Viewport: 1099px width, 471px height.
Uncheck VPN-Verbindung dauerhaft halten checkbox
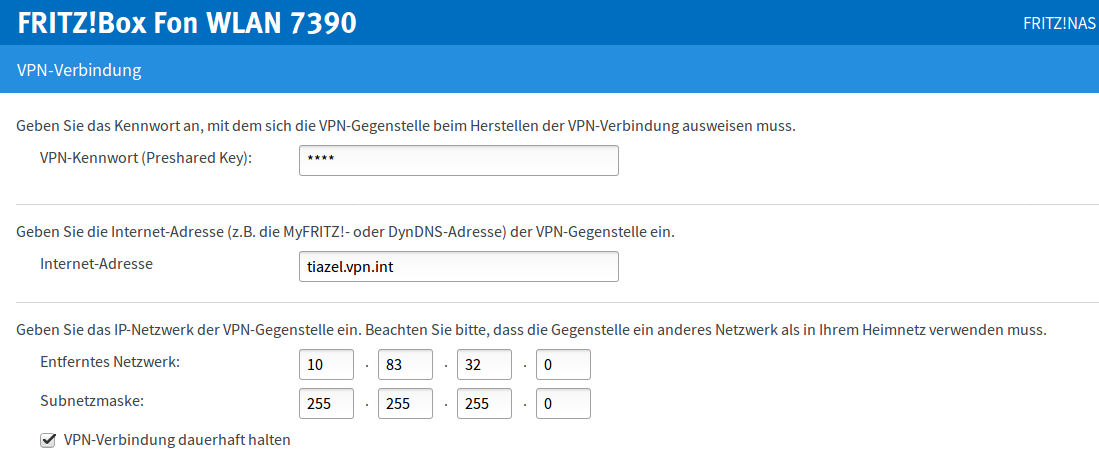click(x=47, y=440)
